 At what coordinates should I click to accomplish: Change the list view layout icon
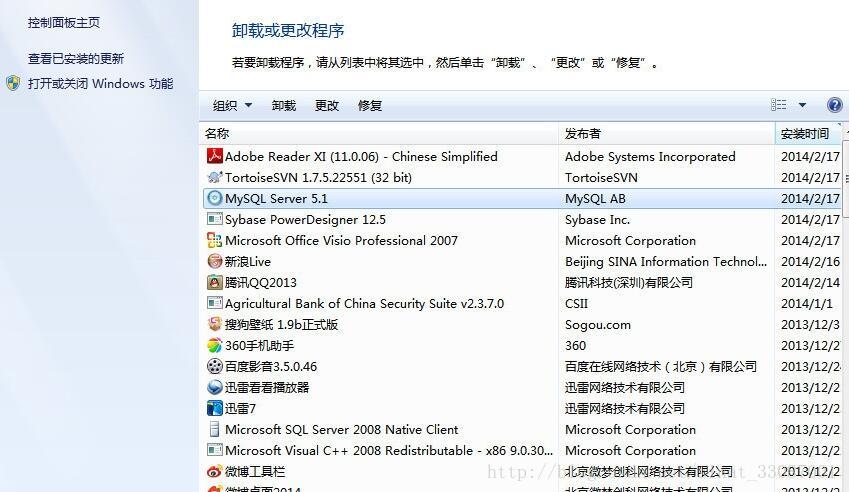779,105
